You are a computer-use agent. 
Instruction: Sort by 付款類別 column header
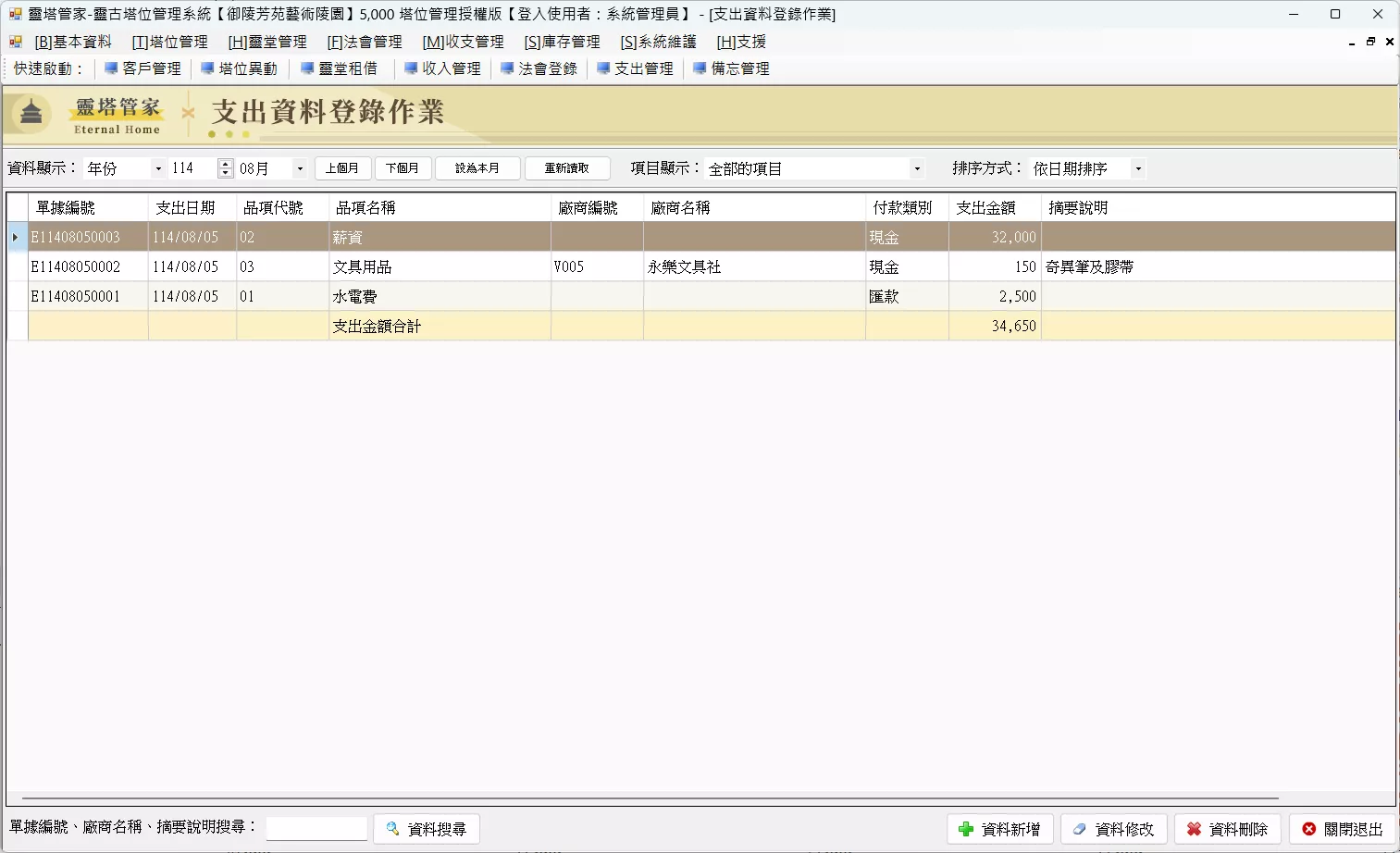coord(907,208)
